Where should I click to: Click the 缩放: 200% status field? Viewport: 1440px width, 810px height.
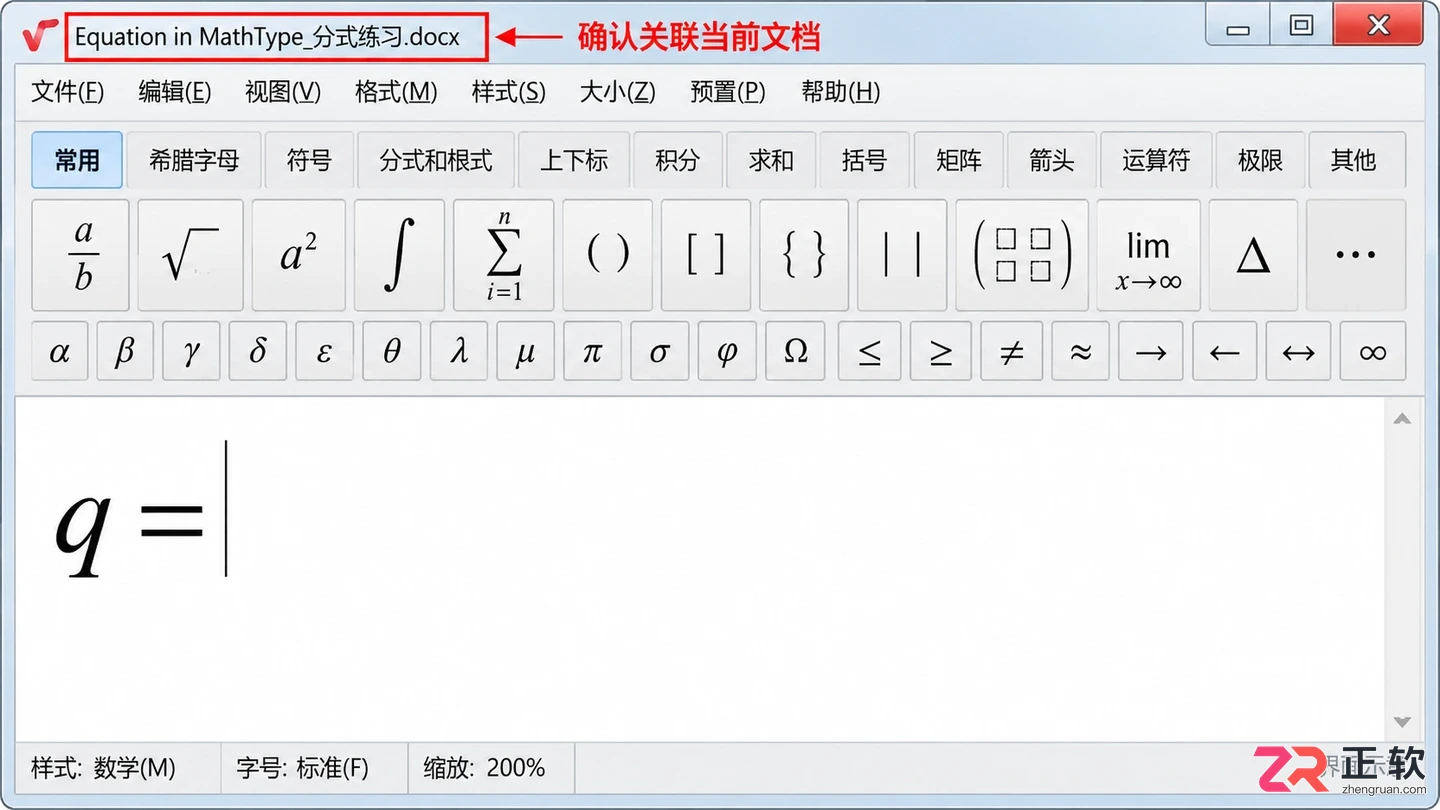(x=491, y=768)
